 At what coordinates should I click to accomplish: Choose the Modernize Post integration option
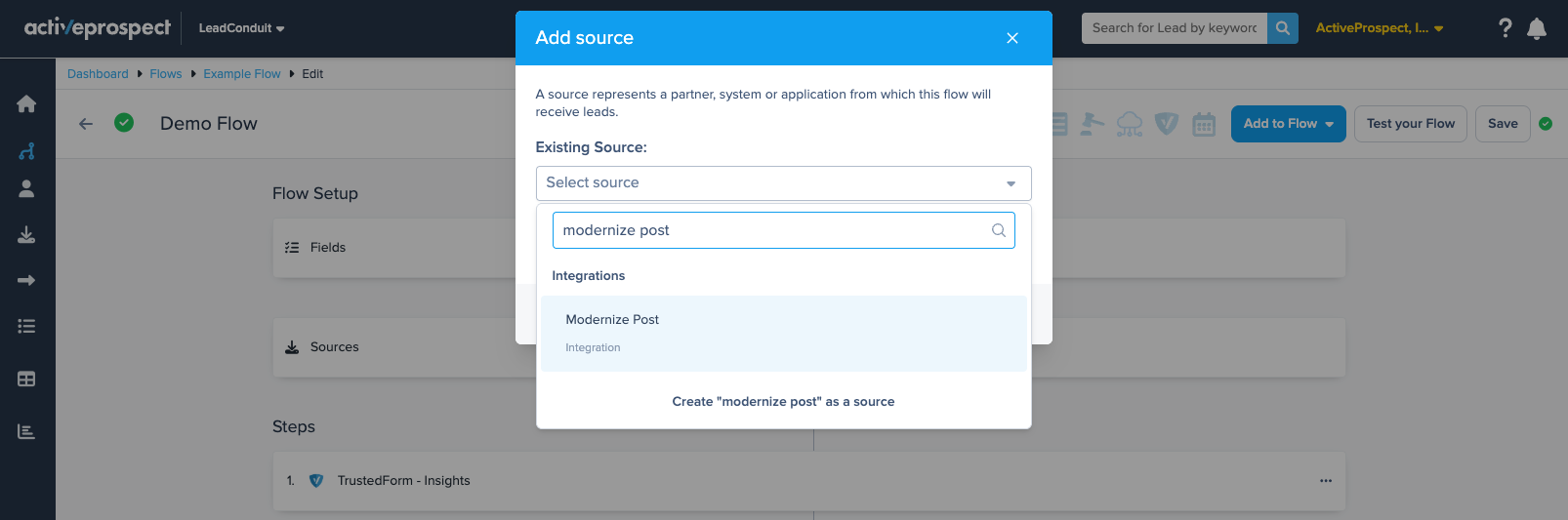784,334
